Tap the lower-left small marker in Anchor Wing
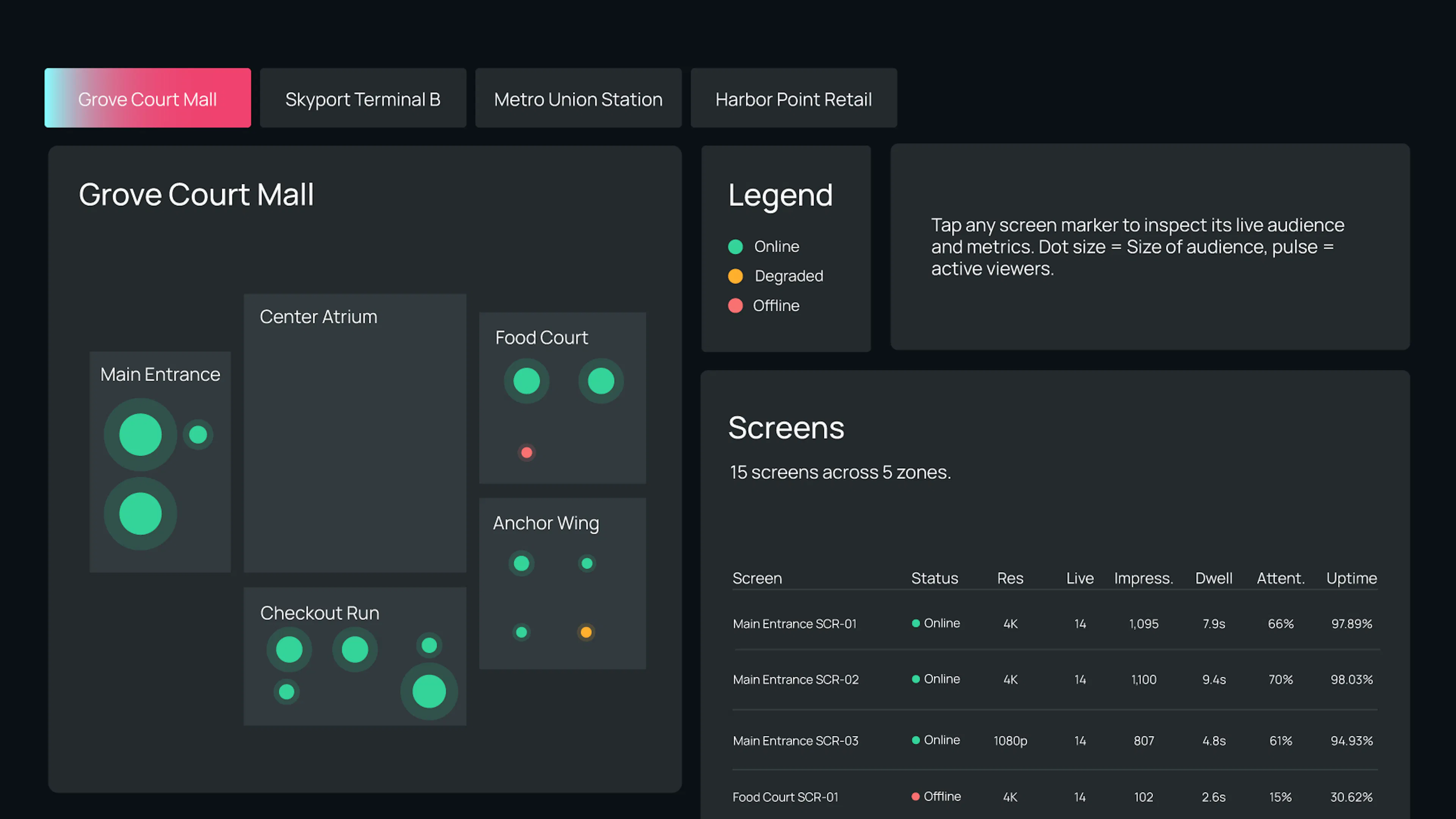Image resolution: width=1456 pixels, height=819 pixels. tap(521, 632)
